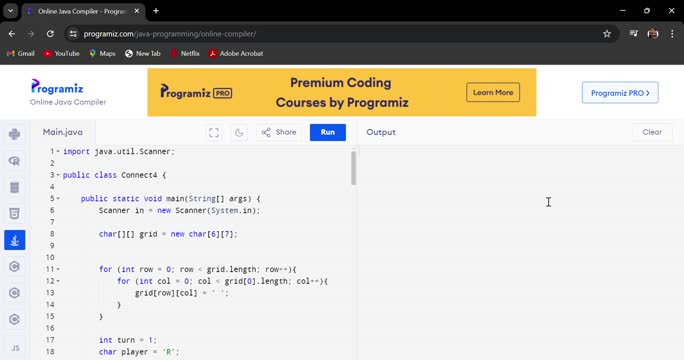
Task: Collapse the import fold at line 1
Action: click(58, 151)
